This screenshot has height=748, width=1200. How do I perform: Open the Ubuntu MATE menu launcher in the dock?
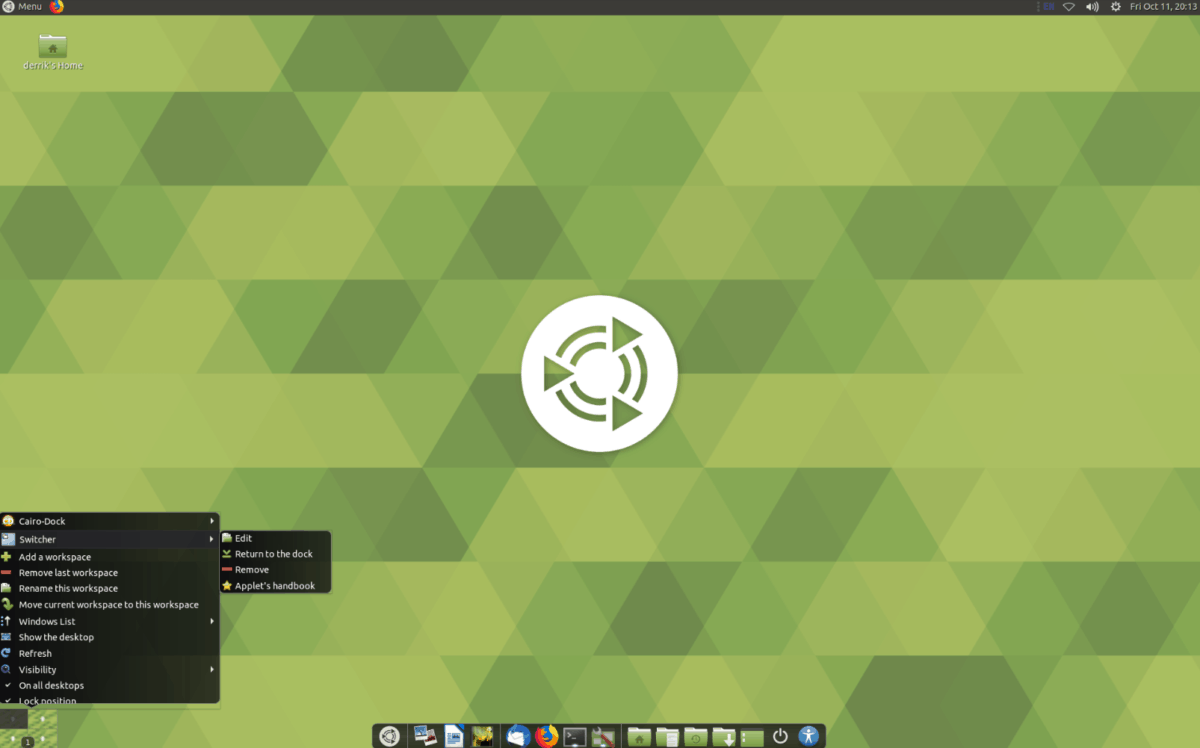click(391, 733)
